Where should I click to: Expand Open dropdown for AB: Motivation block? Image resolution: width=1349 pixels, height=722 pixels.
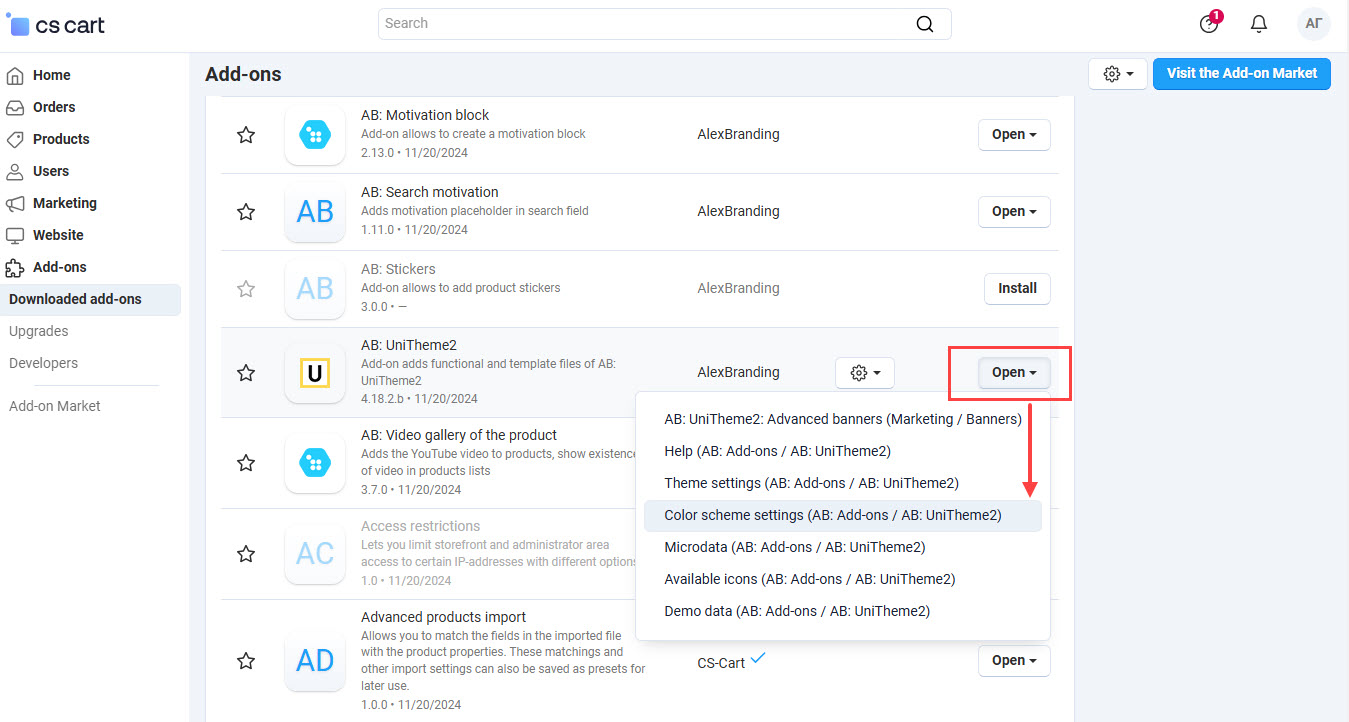1014,134
